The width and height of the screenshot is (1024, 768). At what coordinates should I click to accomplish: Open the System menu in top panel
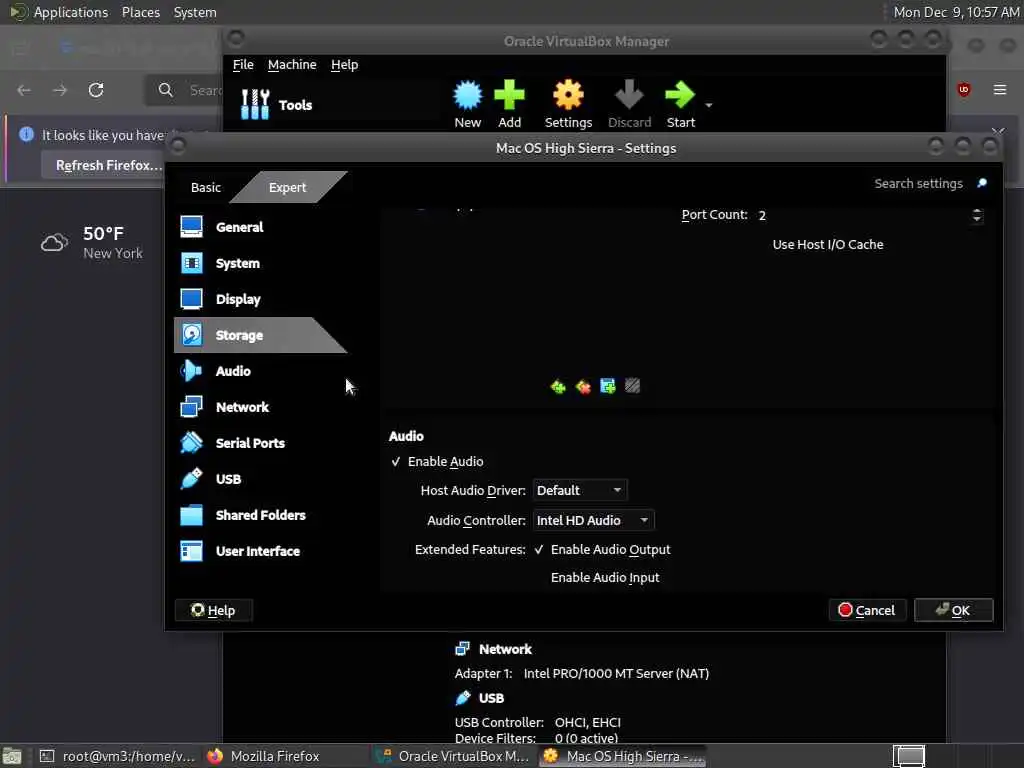click(x=195, y=12)
